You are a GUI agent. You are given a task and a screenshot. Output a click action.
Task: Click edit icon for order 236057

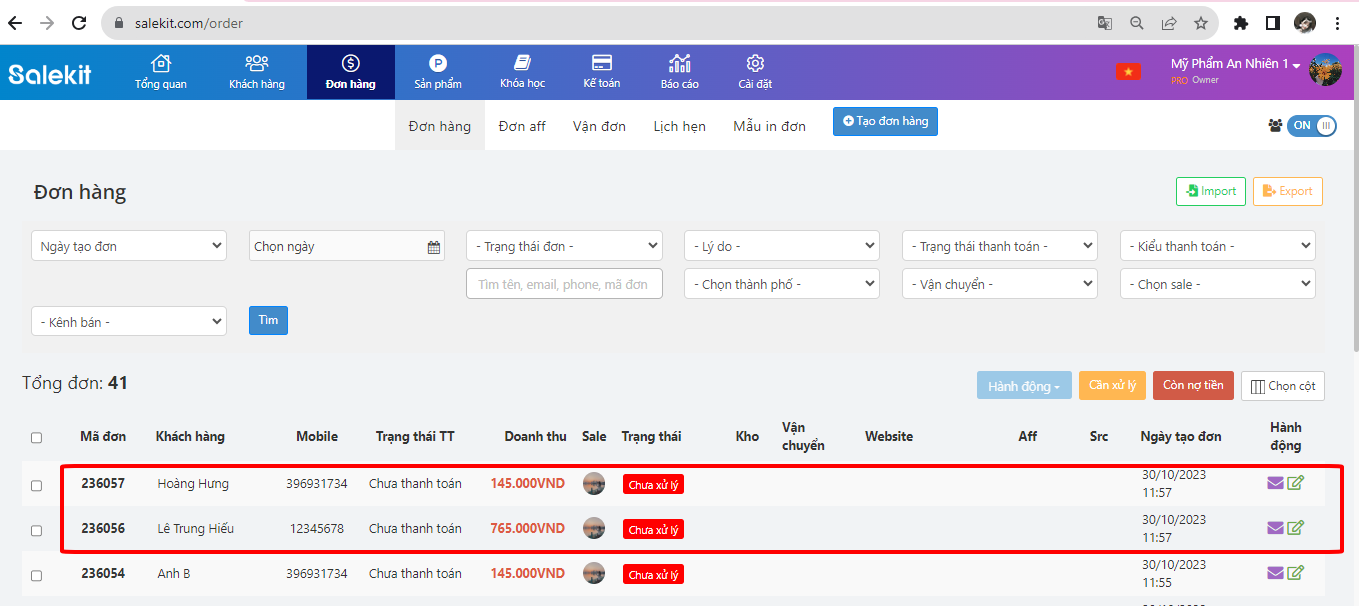(x=1296, y=483)
